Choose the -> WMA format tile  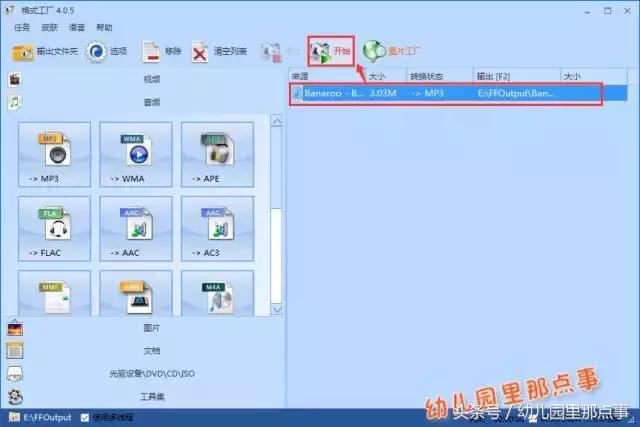pyautogui.click(x=136, y=154)
